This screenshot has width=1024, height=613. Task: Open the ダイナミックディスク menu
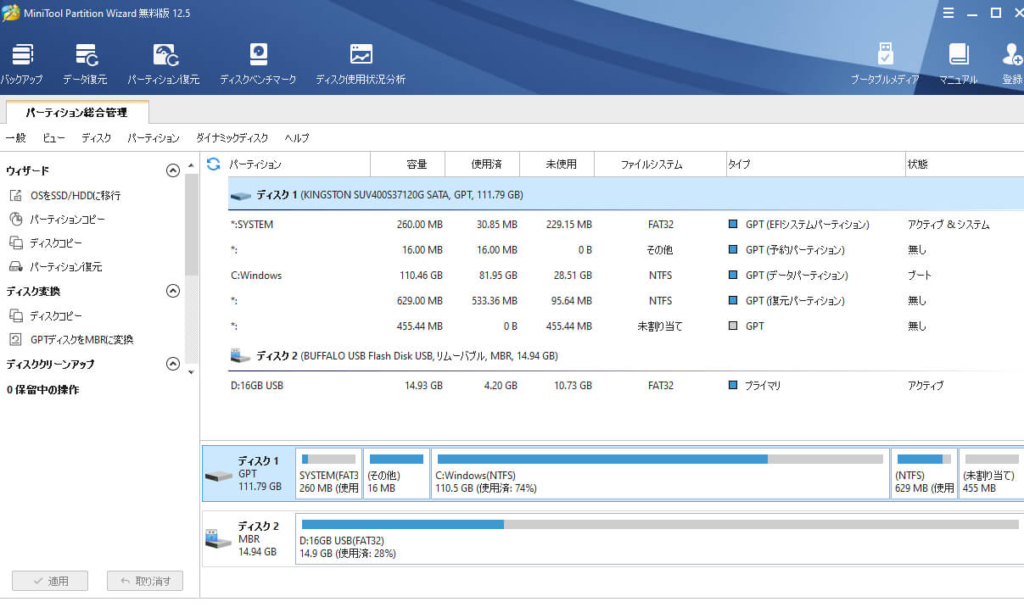coord(232,138)
